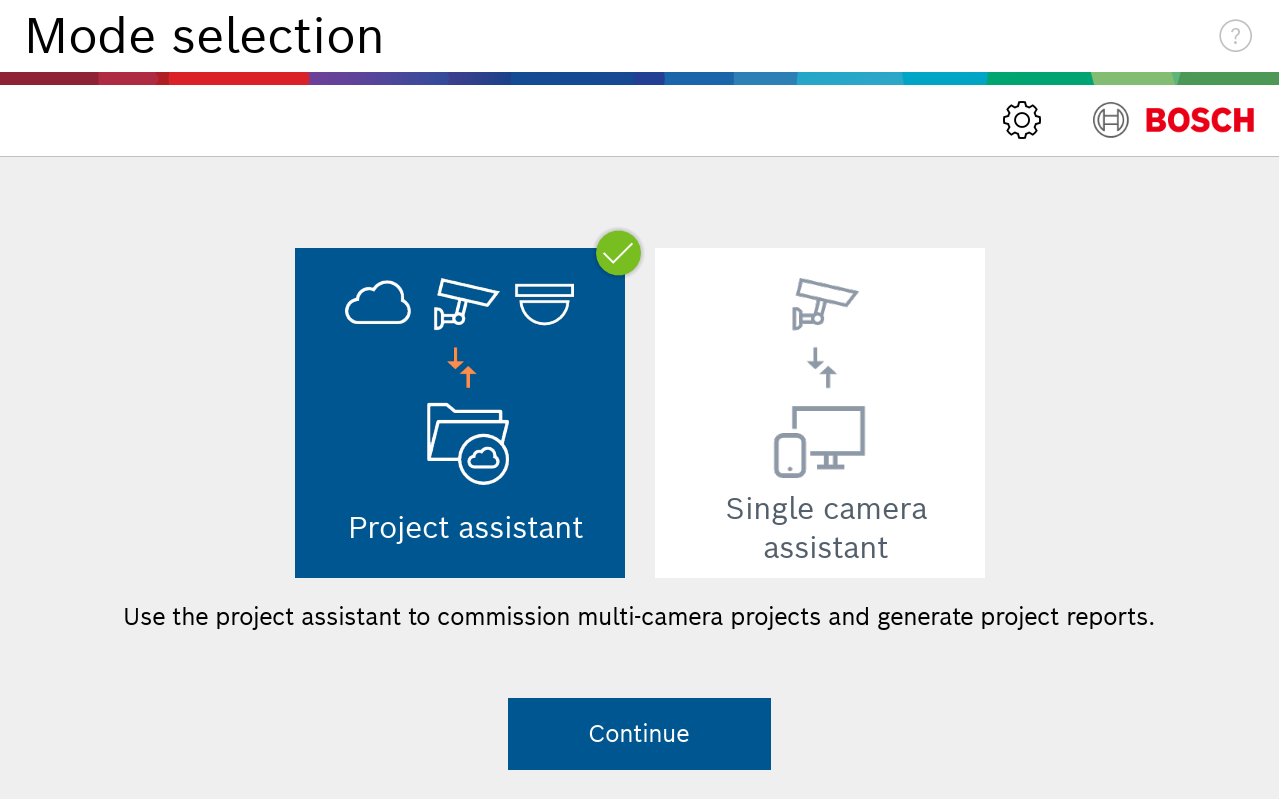
Task: Click the Single camera assistant label text
Action: 826,528
